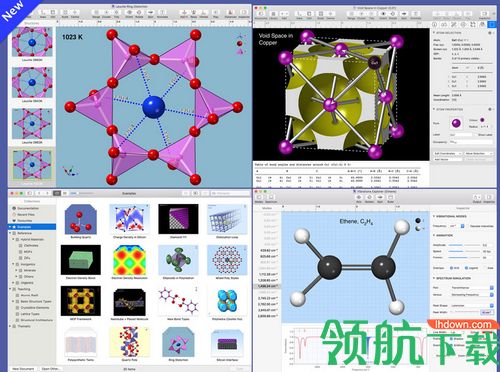Collapse the Hybrid Materials subgroup
Screen dimensions: 500x372
click(14, 239)
